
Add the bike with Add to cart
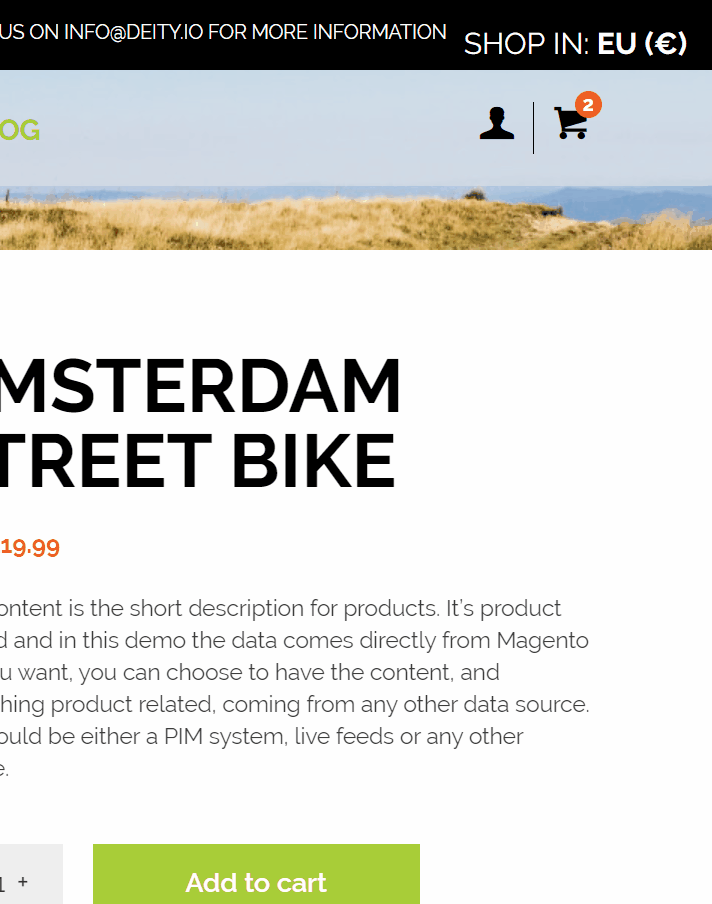(257, 874)
